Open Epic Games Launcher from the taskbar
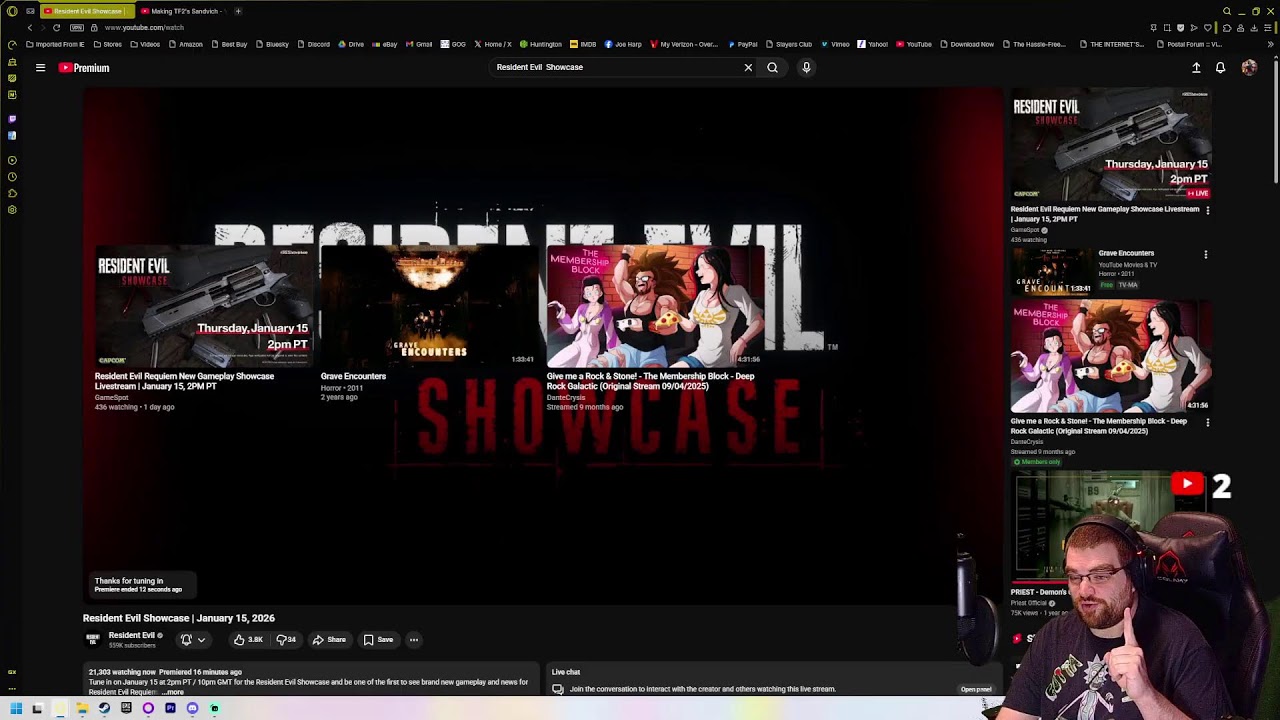1280x720 pixels. pyautogui.click(x=126, y=708)
